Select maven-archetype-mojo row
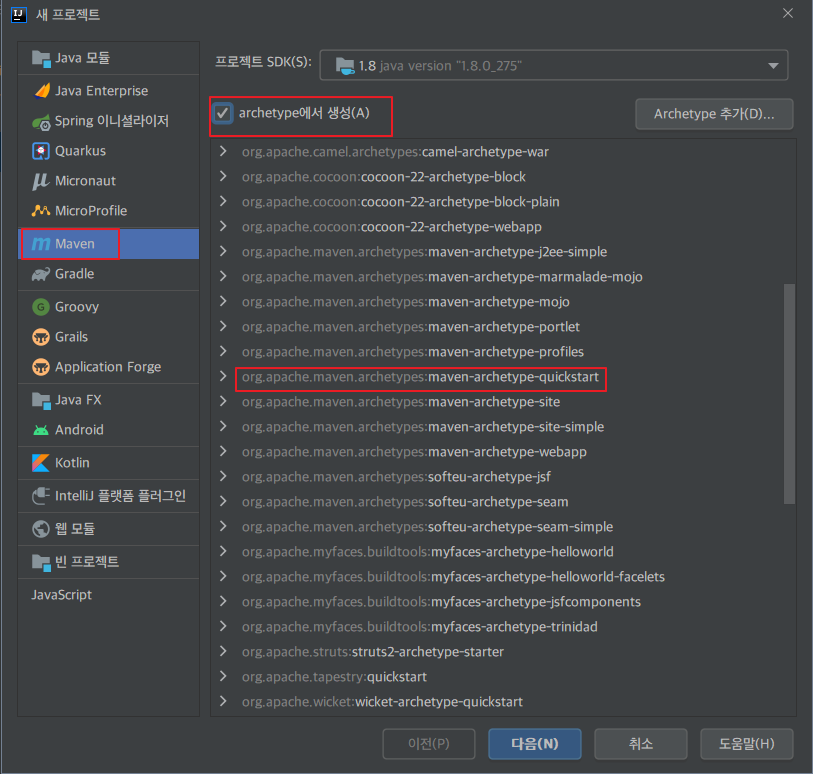Viewport: 813px width, 774px height. 503,302
